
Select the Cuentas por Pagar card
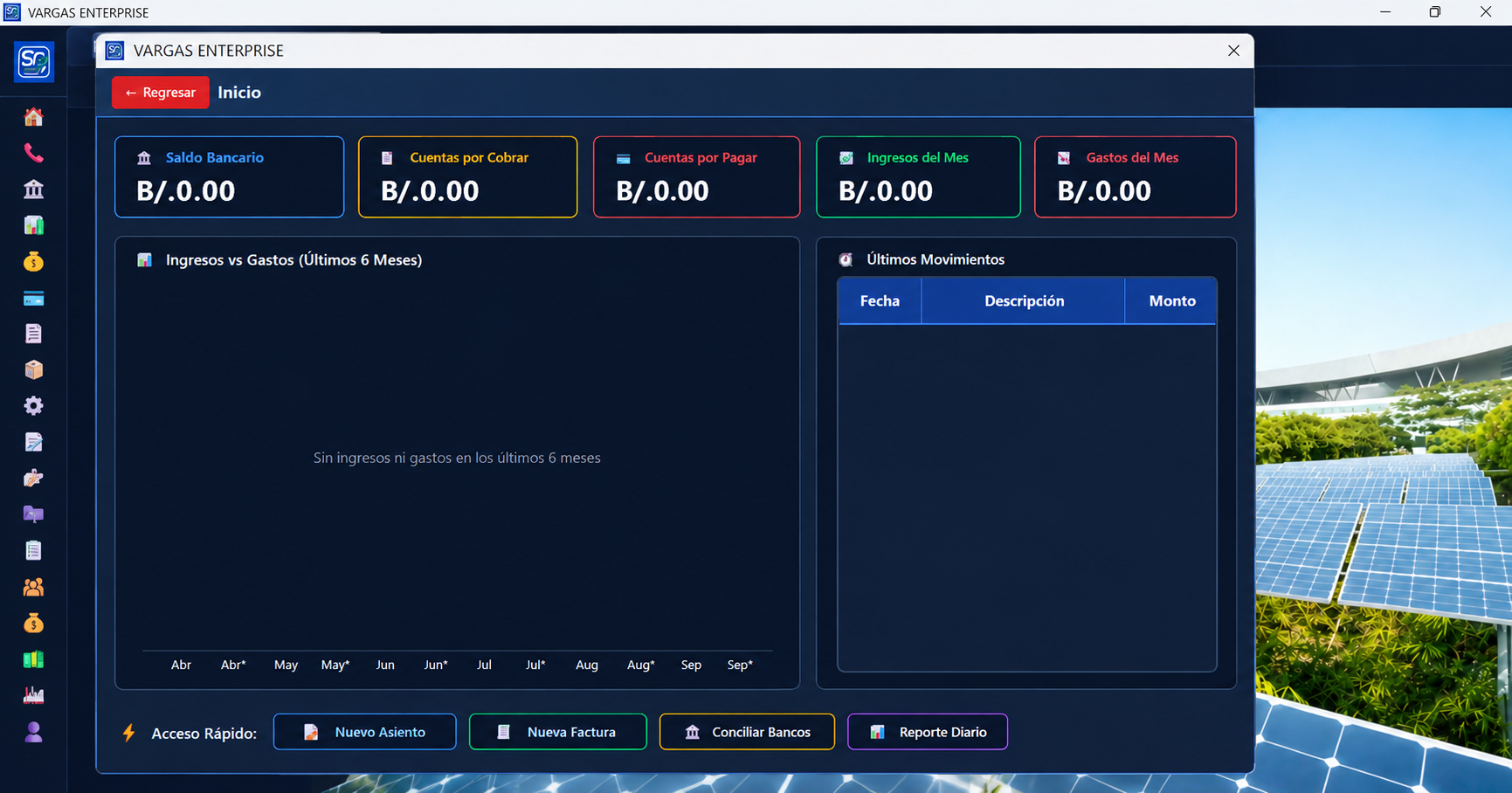tap(696, 176)
